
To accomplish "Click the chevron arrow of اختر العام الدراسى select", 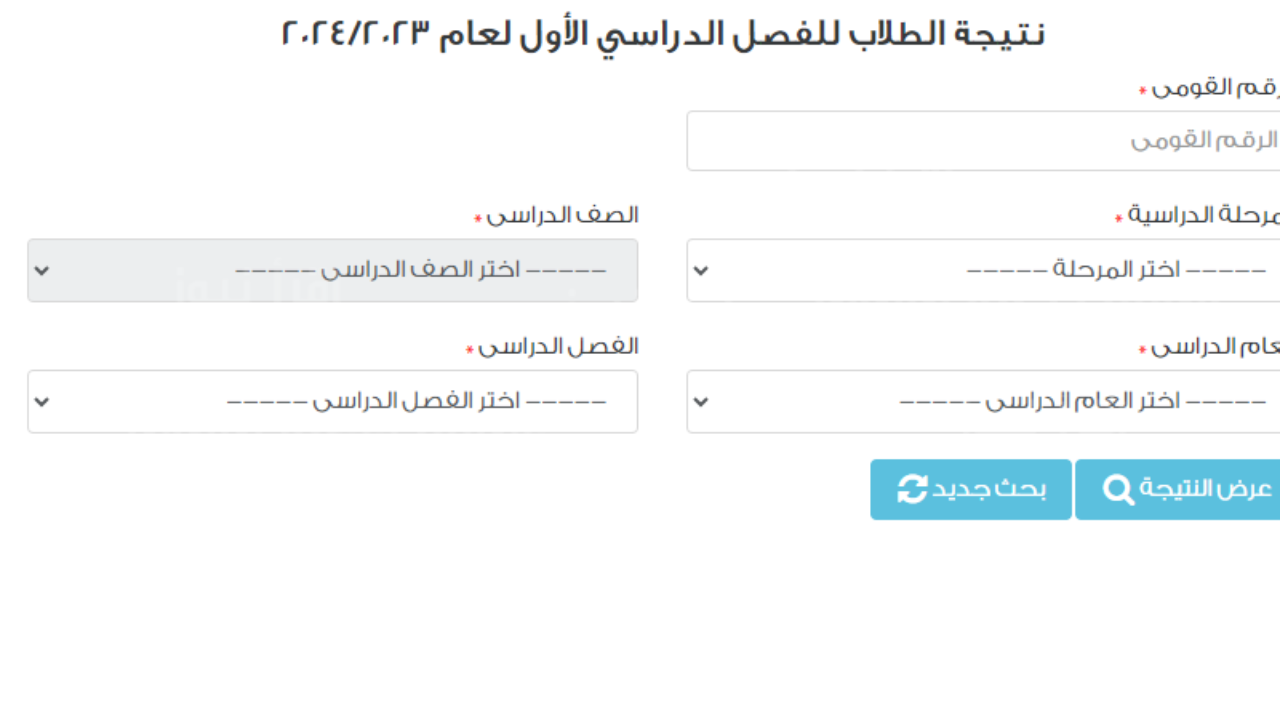I will point(701,402).
